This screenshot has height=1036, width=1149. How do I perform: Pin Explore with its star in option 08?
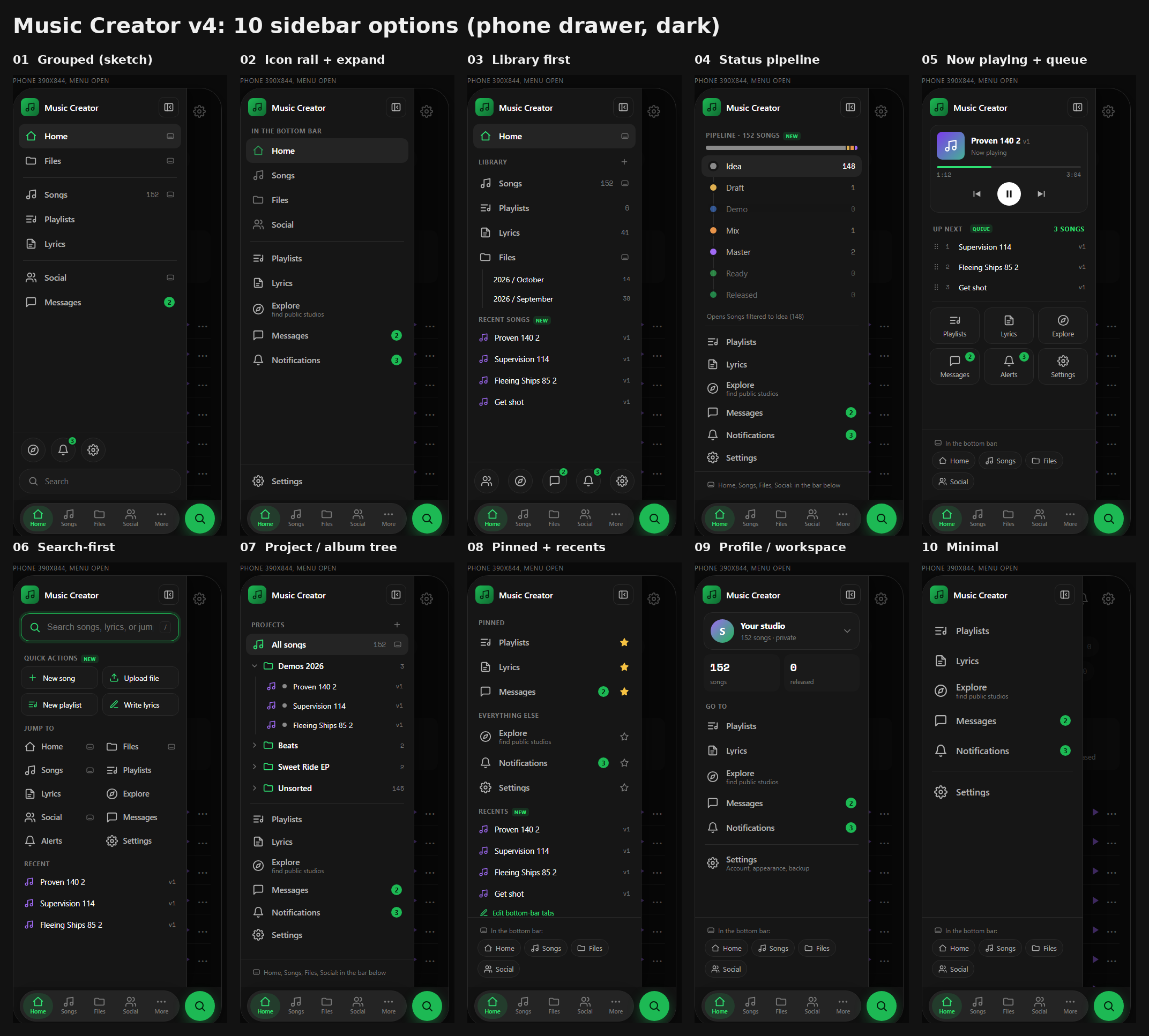click(x=624, y=737)
